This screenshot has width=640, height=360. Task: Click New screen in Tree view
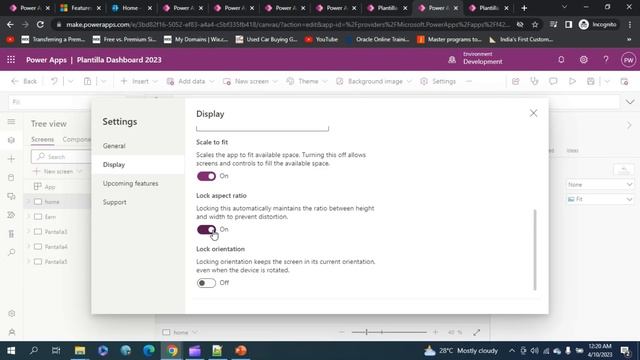click(x=58, y=171)
